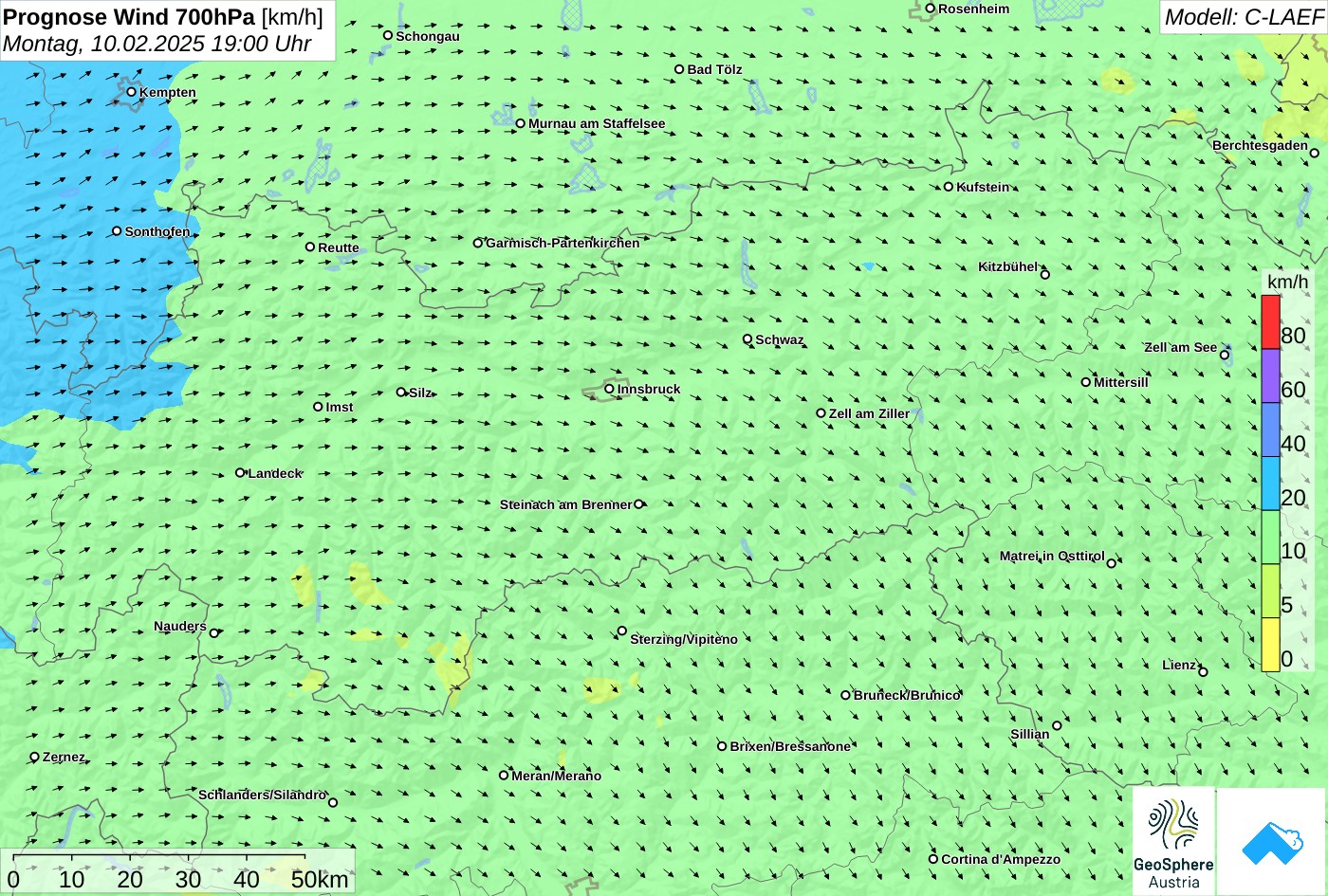This screenshot has height=896, width=1328.
Task: Click the 'Bruneck/Brunico' label
Action: tap(907, 695)
